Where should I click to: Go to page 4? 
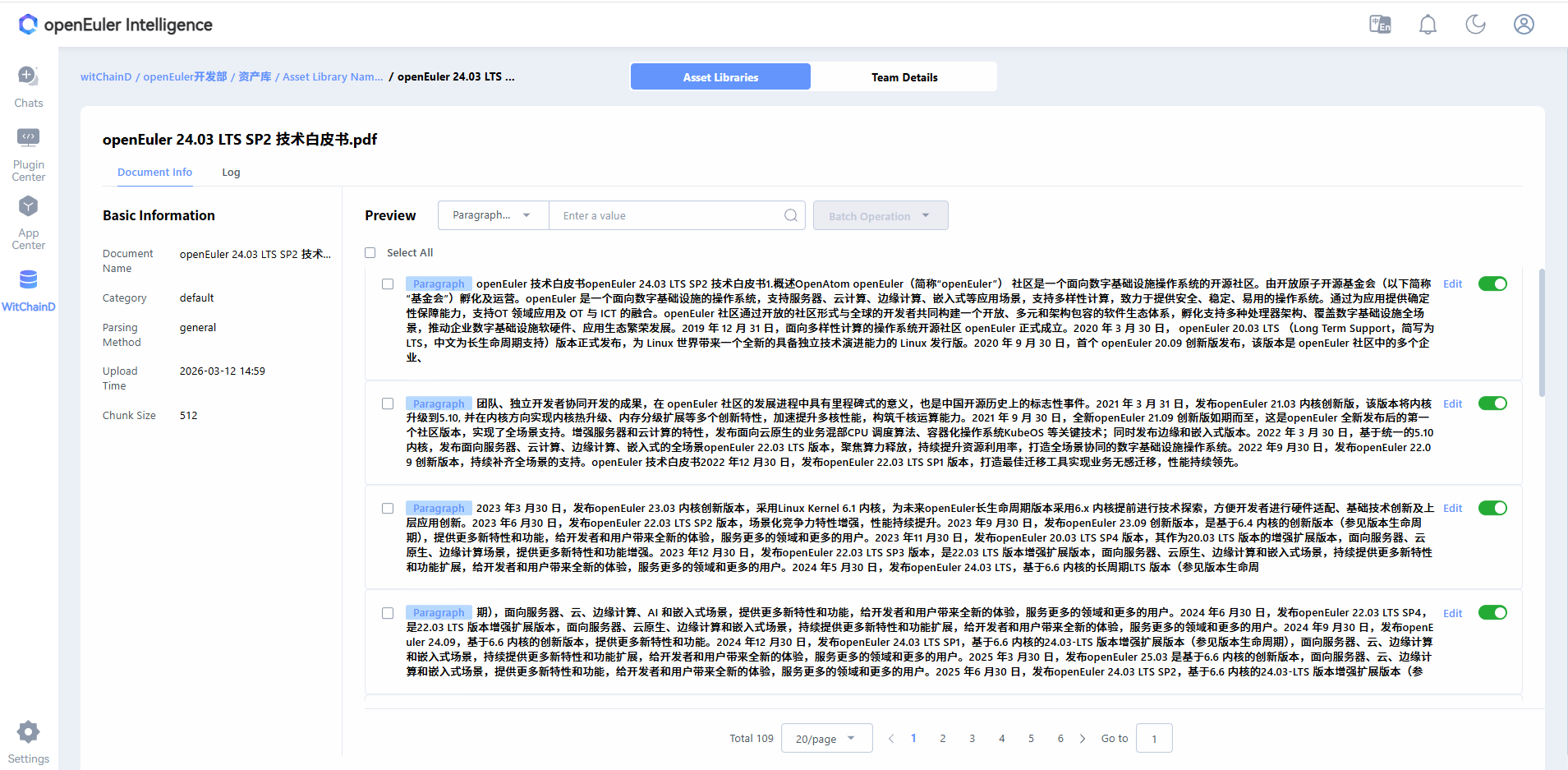(x=1002, y=739)
